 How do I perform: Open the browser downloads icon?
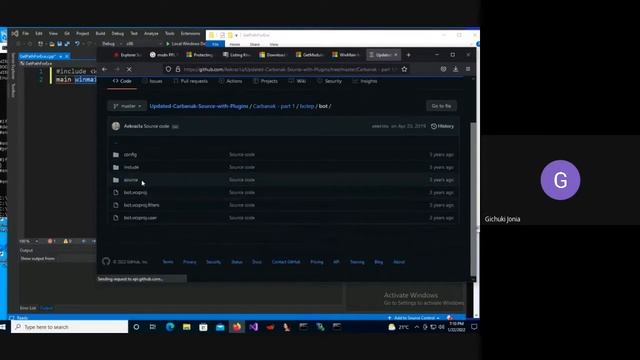[x=456, y=69]
